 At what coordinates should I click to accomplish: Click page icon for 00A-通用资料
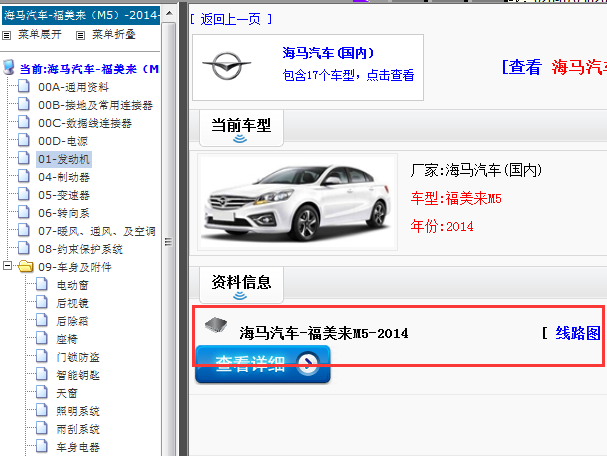click(24, 86)
